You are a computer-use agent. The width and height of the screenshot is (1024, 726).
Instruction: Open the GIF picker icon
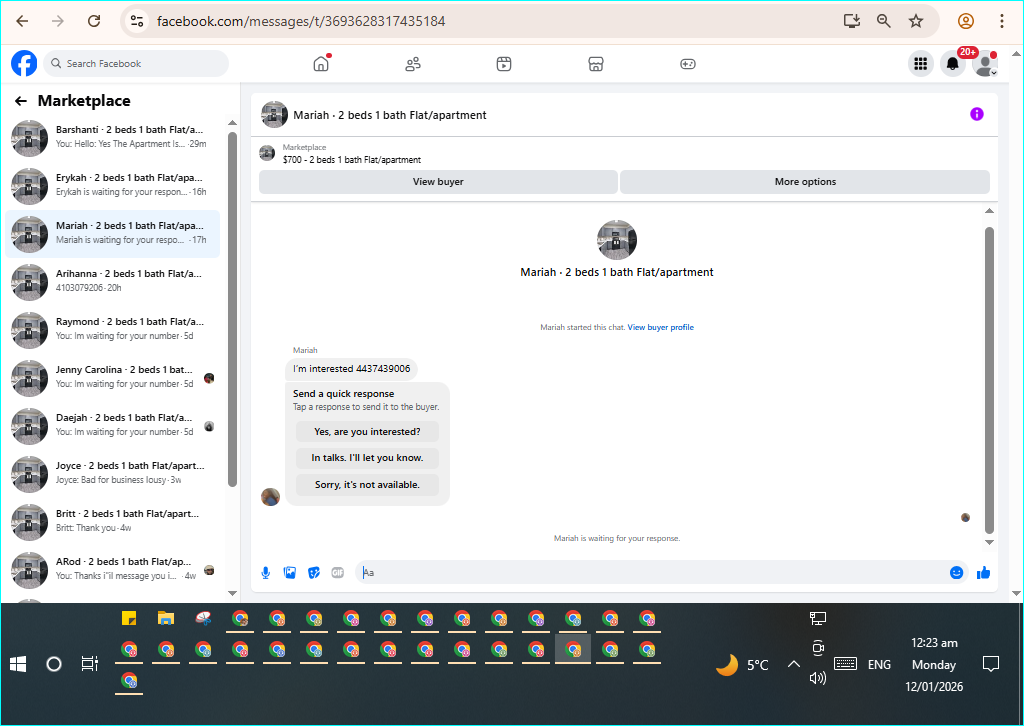click(x=338, y=573)
